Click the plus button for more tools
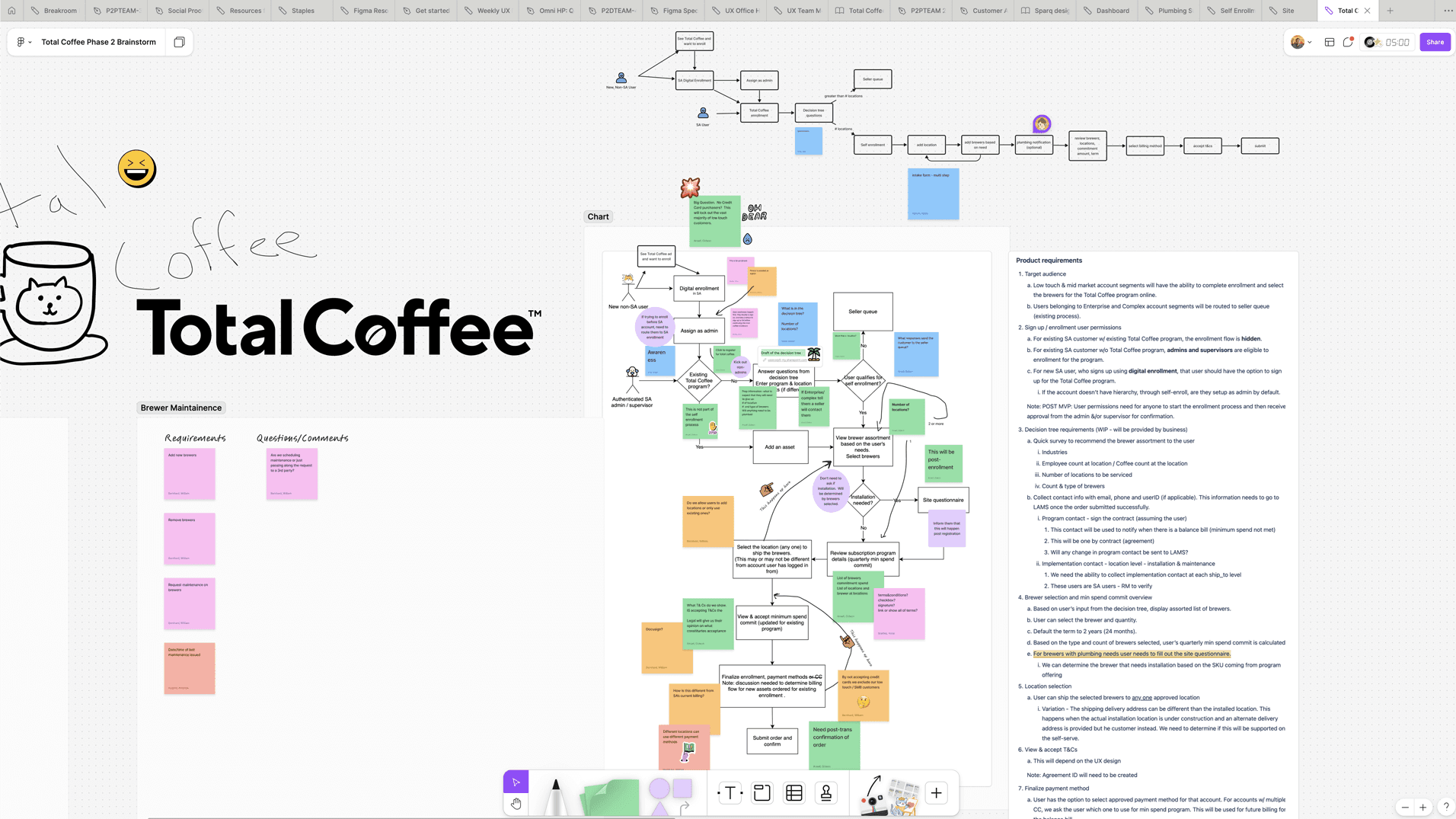Screen dimensions: 1456x819 [x=936, y=793]
